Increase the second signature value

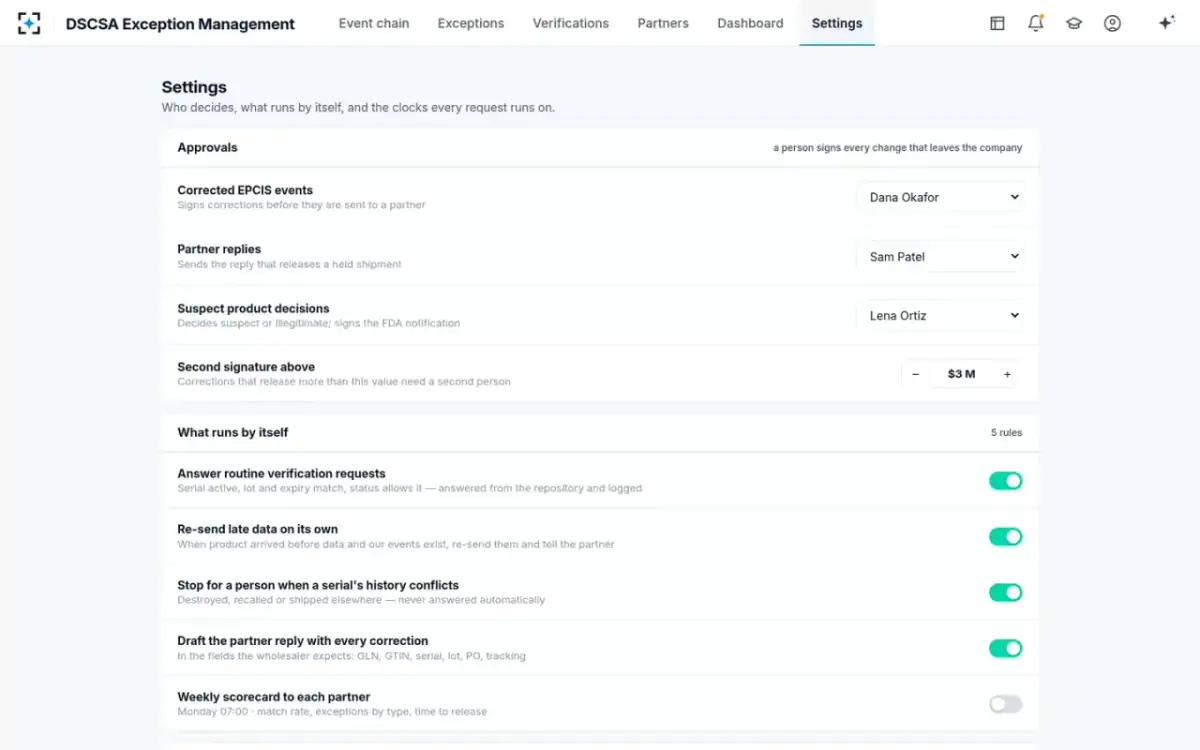point(1007,374)
